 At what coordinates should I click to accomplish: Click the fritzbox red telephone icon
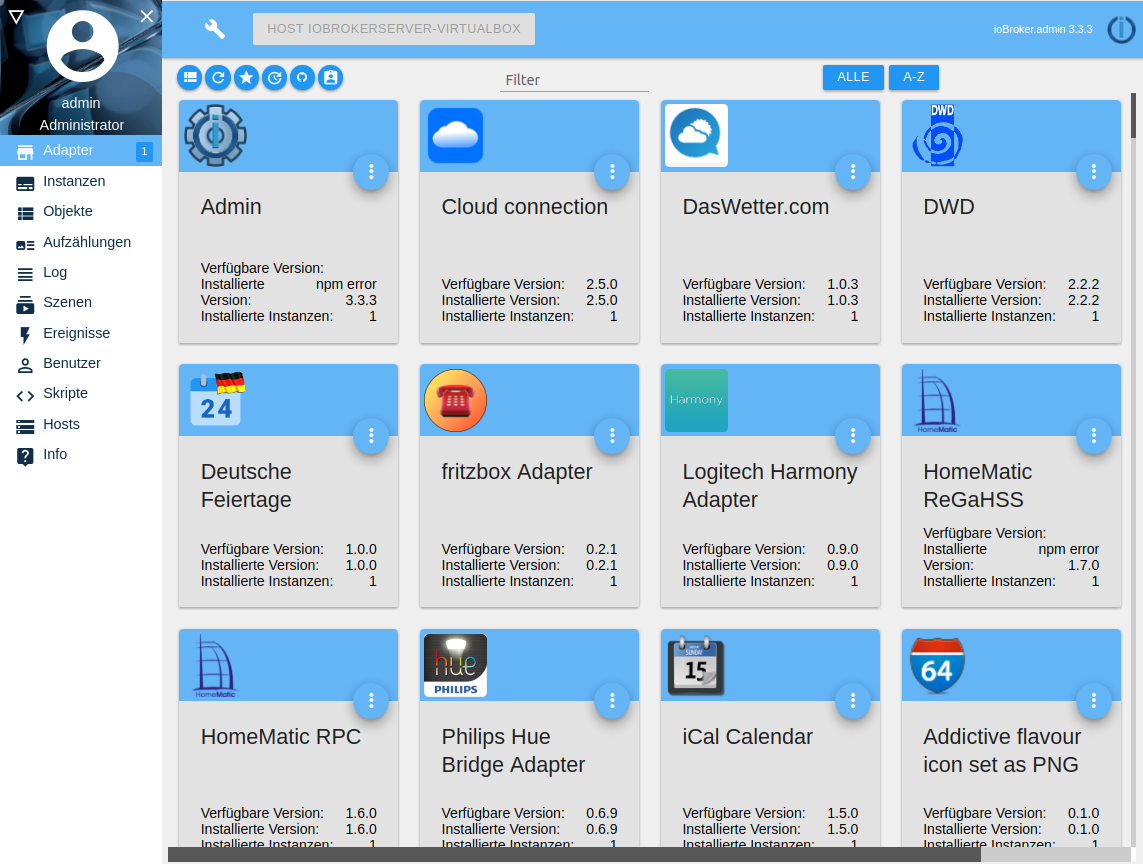click(x=456, y=400)
